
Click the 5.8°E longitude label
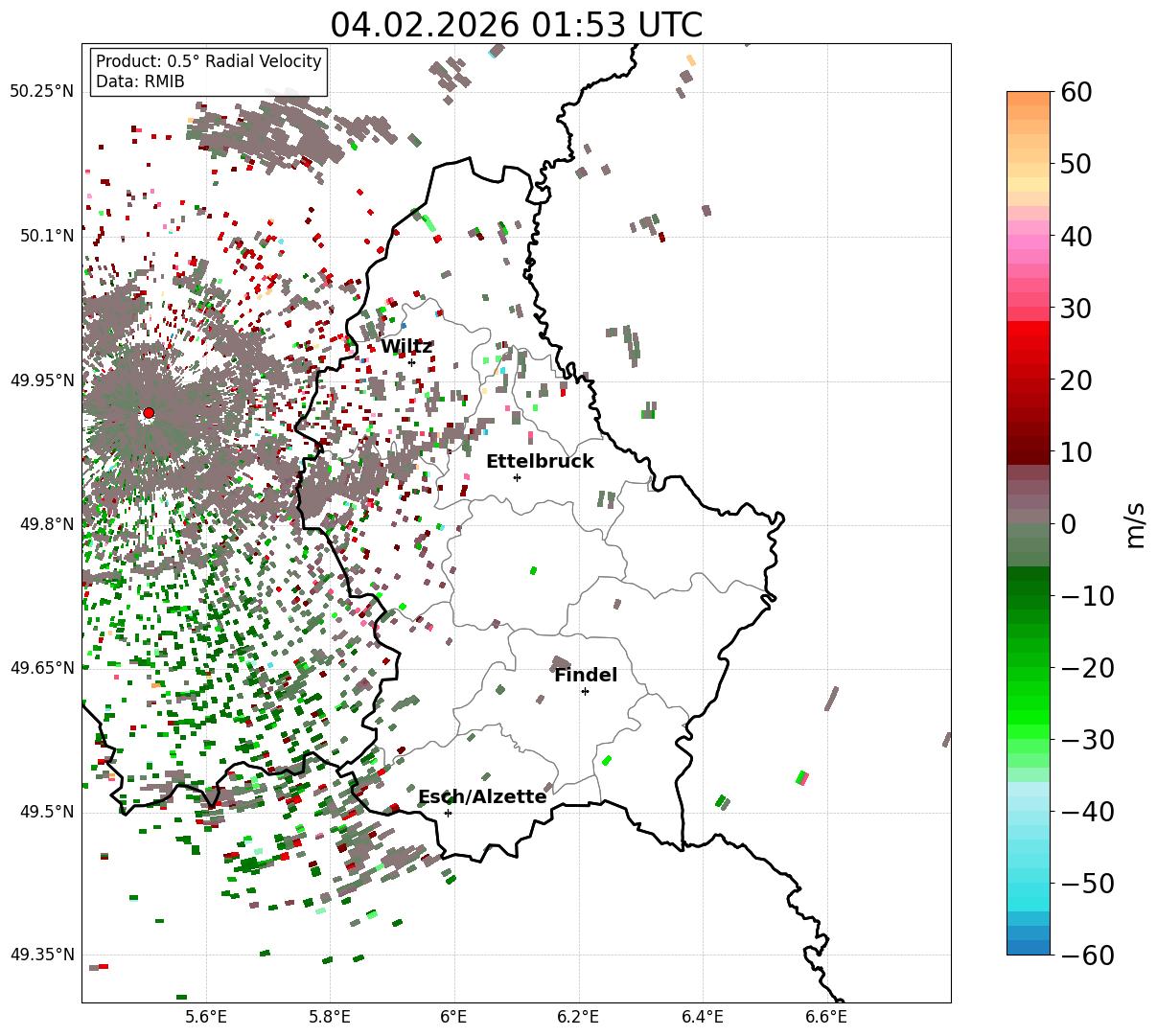click(x=330, y=1016)
